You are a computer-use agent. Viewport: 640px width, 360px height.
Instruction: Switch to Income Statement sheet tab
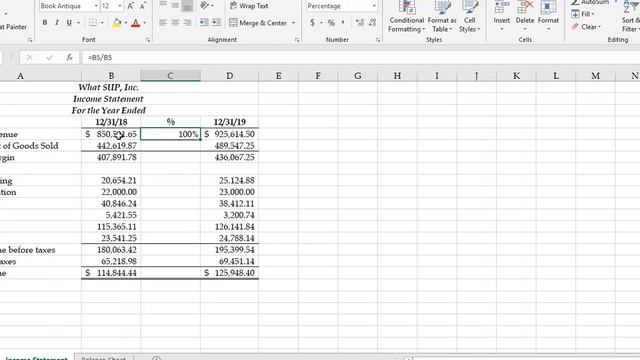(36, 358)
